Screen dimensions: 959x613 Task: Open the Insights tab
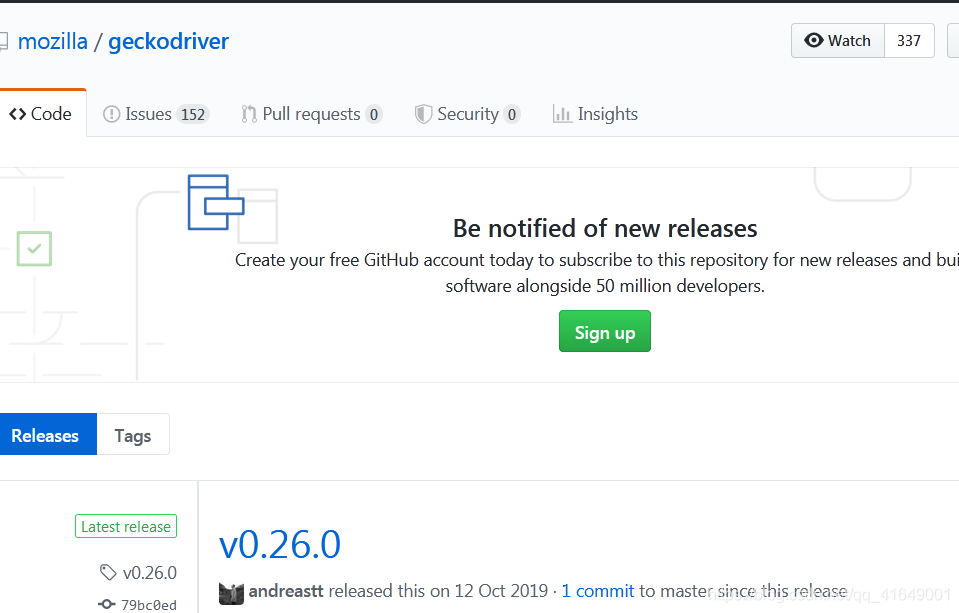click(595, 114)
